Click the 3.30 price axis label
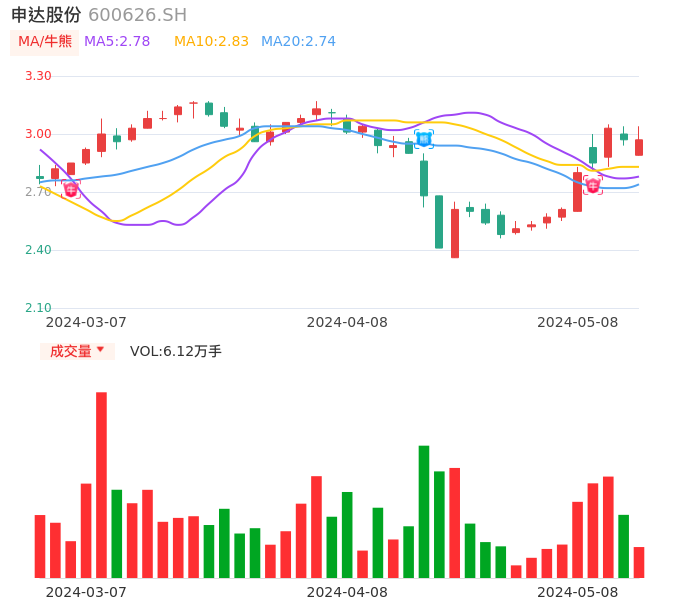 click(x=38, y=76)
